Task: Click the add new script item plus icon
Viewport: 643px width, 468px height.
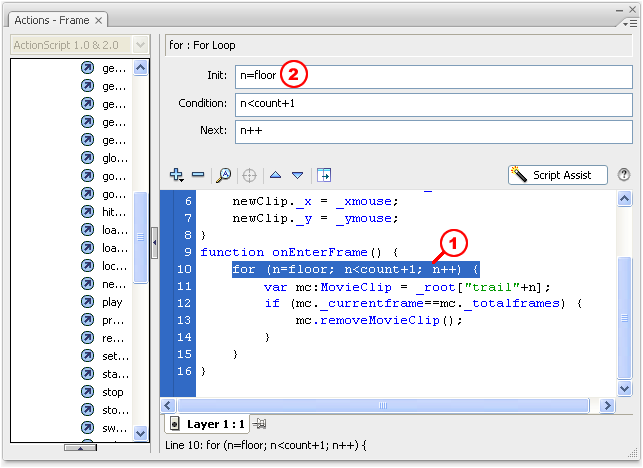Action: [177, 175]
